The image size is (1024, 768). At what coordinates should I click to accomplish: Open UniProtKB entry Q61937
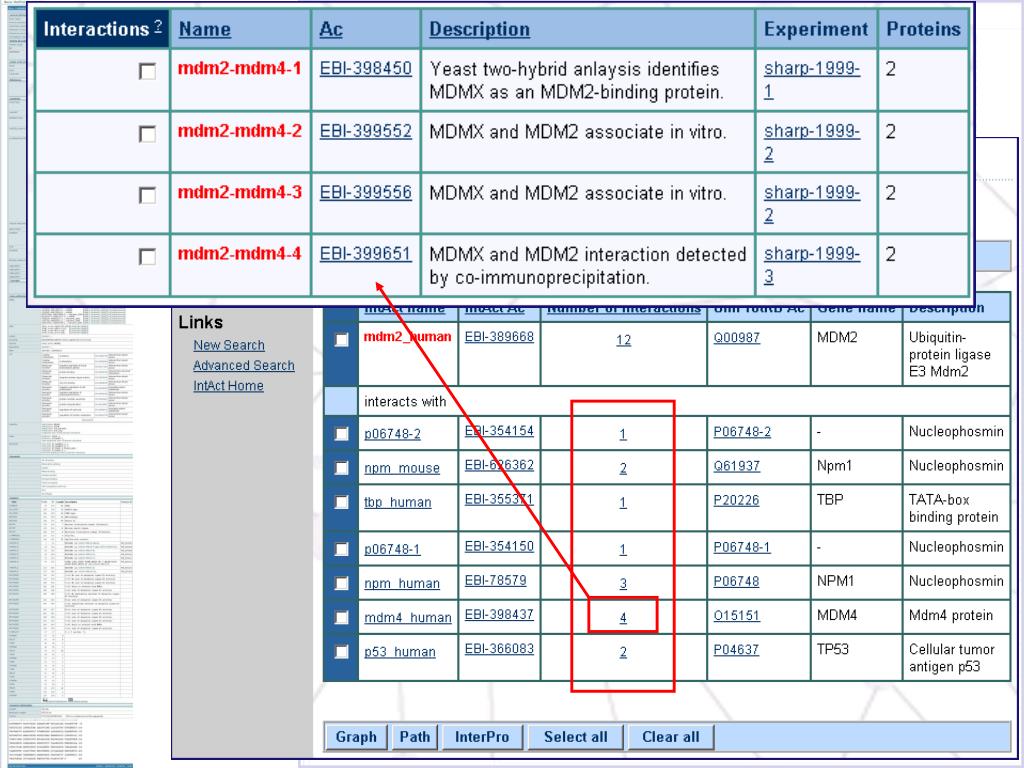click(x=736, y=466)
